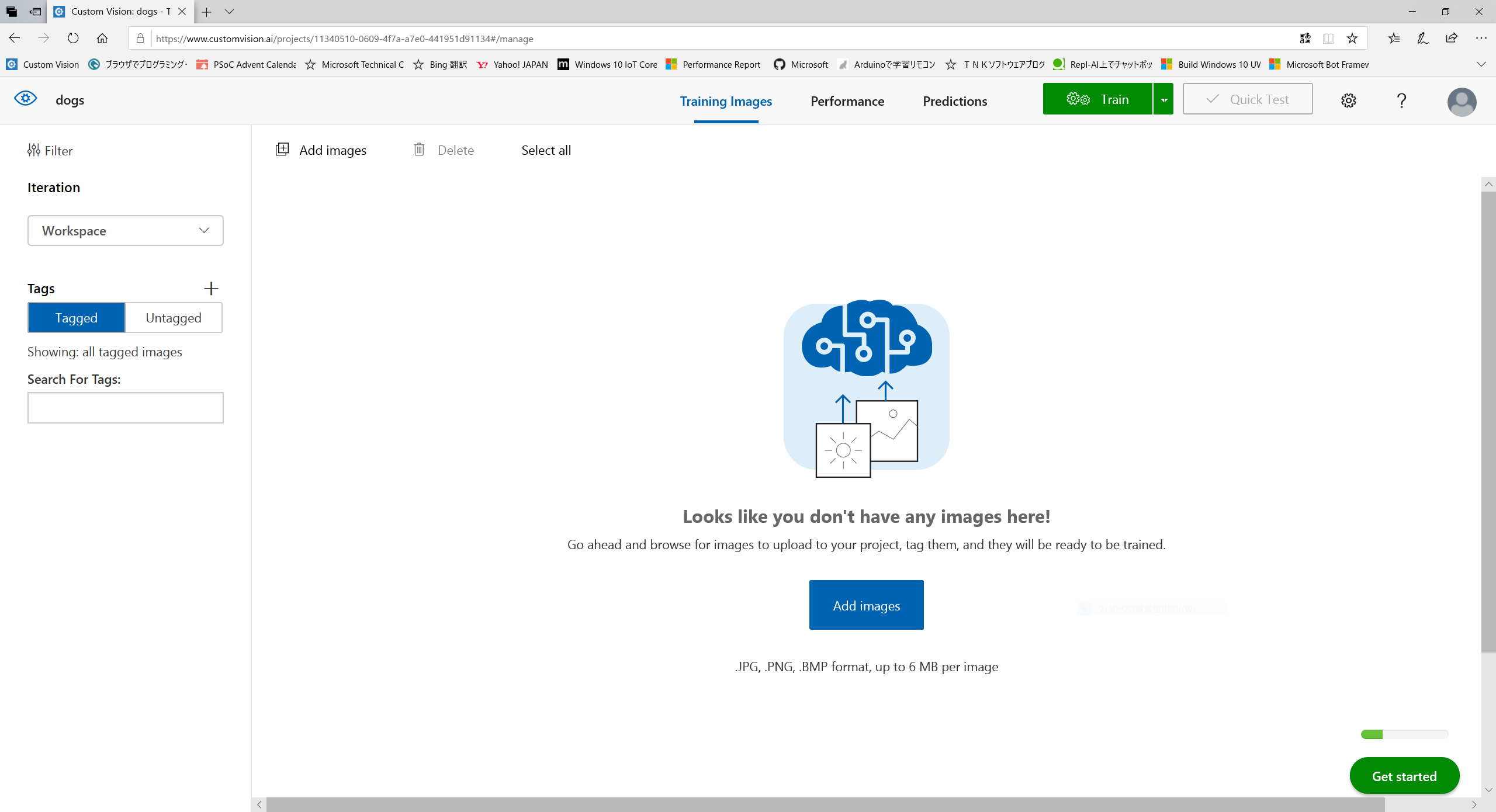Switch to Tagged images view
Viewport: 1496px width, 812px height.
click(x=76, y=318)
